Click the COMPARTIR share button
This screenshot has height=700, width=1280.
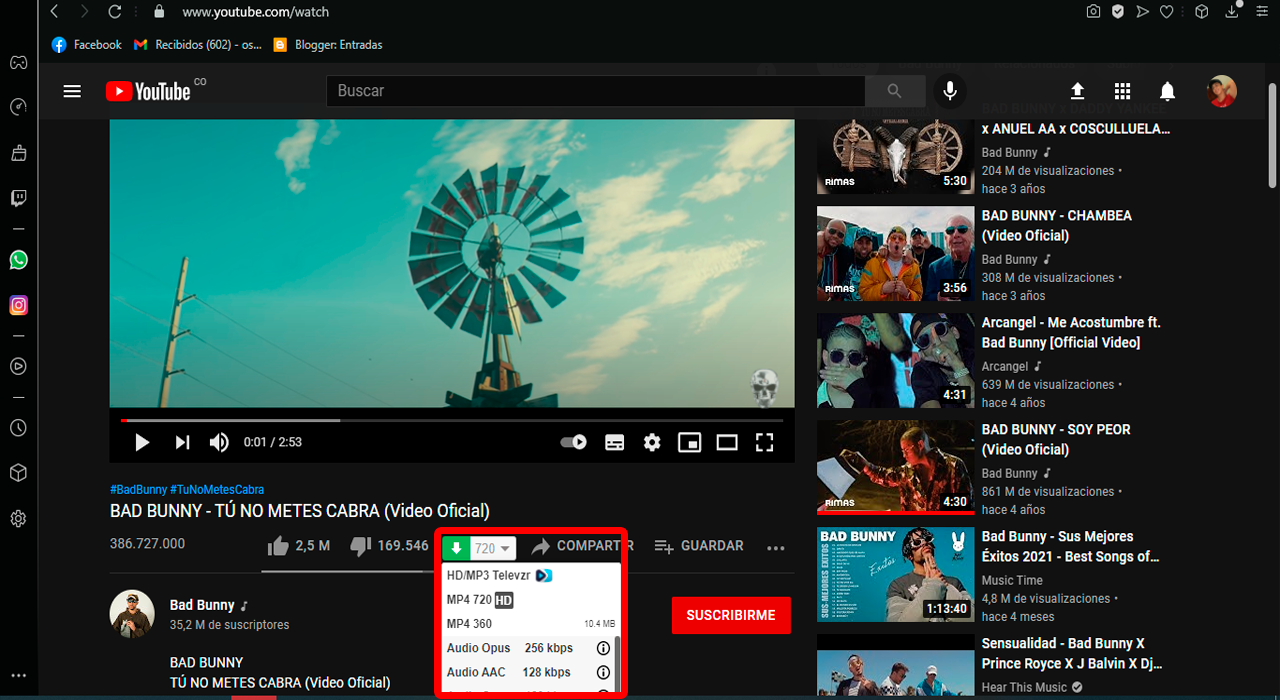coord(581,546)
